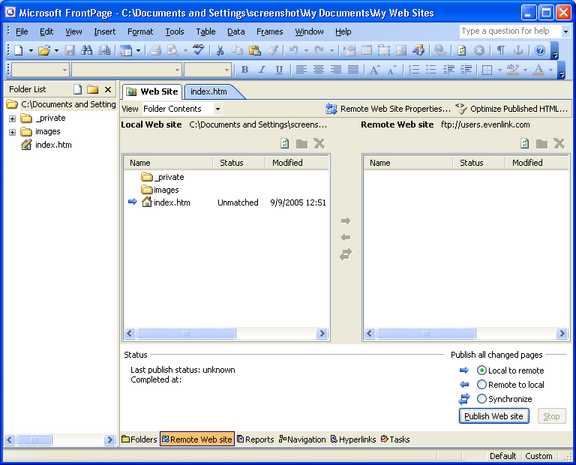Open the Font name dropdown
Viewport: 576px width, 465px height.
click(x=177, y=69)
